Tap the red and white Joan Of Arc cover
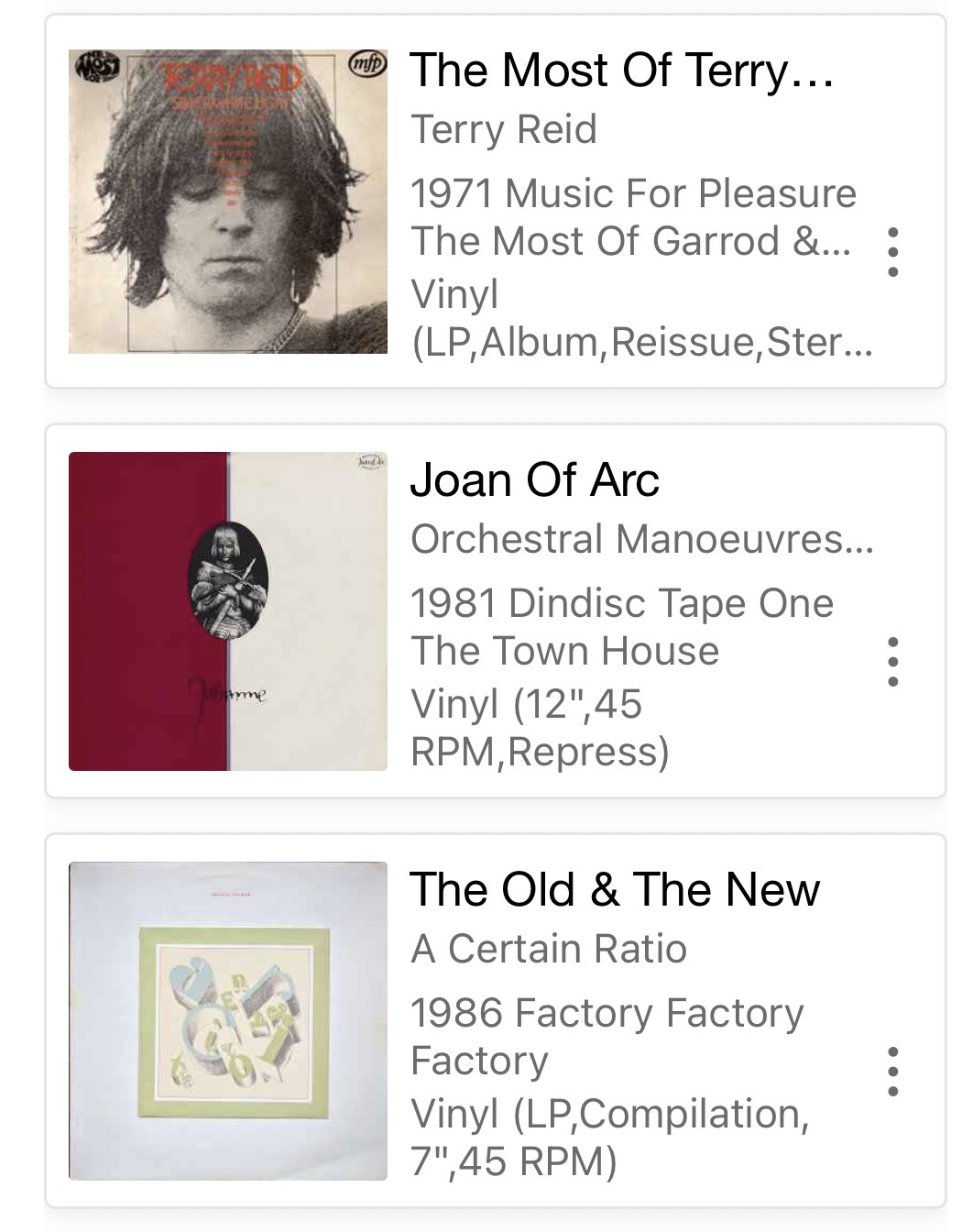This screenshot has width=962, height=1232. coord(227,611)
